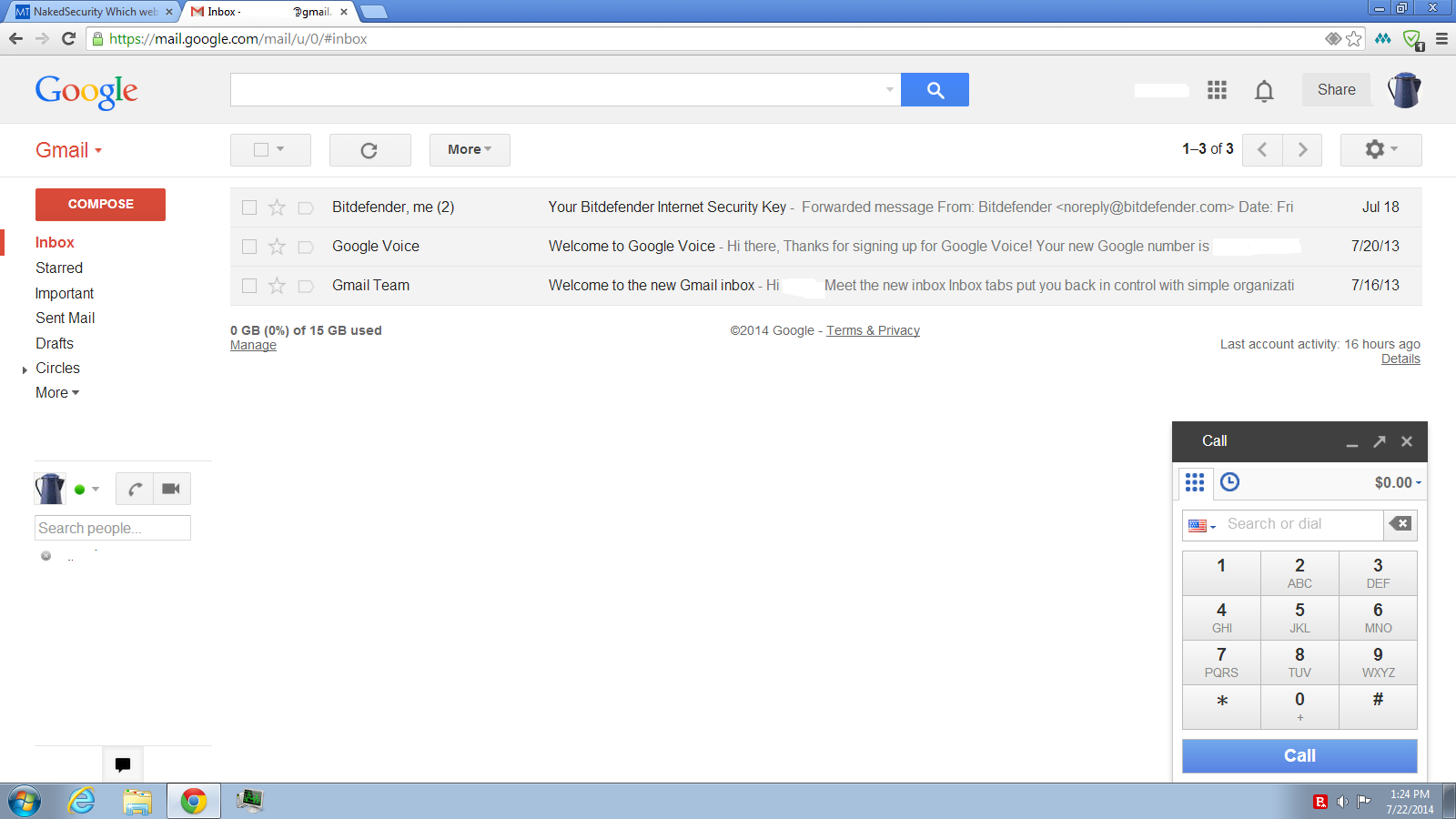This screenshot has height=819, width=1456.
Task: Pop out the Call window
Action: [1380, 441]
